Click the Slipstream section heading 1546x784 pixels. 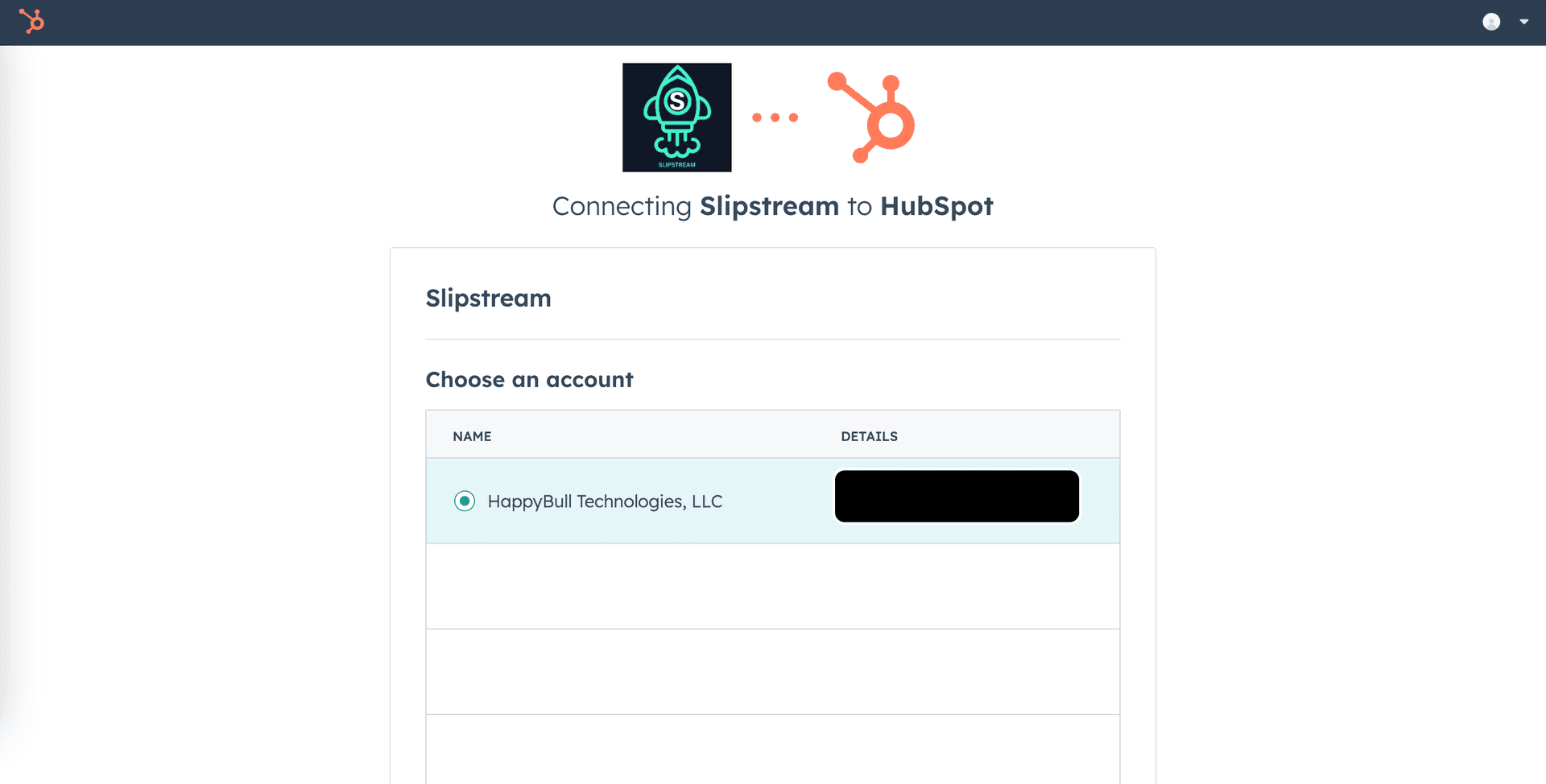tap(488, 298)
